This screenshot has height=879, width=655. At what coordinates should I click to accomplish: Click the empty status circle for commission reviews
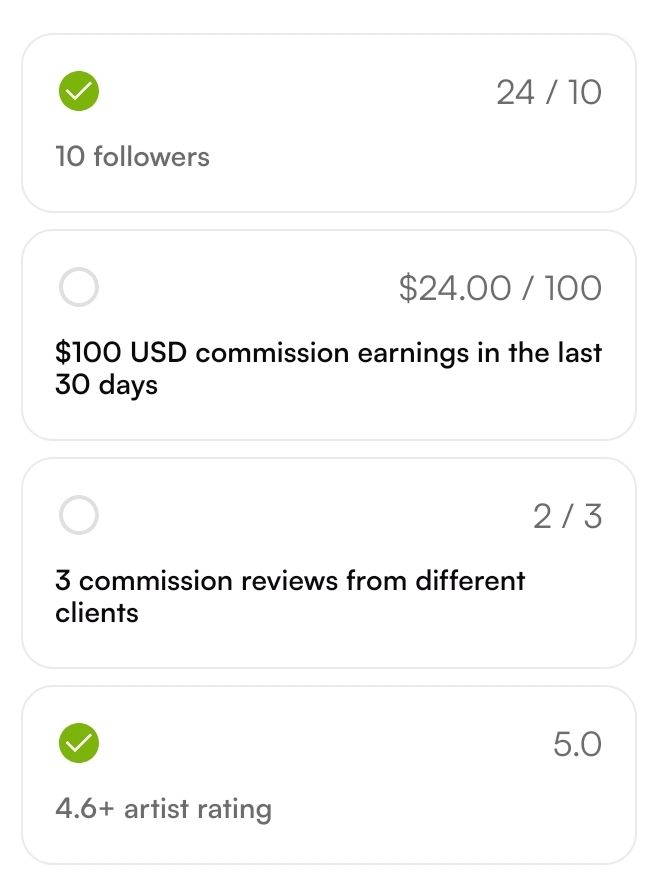click(x=79, y=515)
